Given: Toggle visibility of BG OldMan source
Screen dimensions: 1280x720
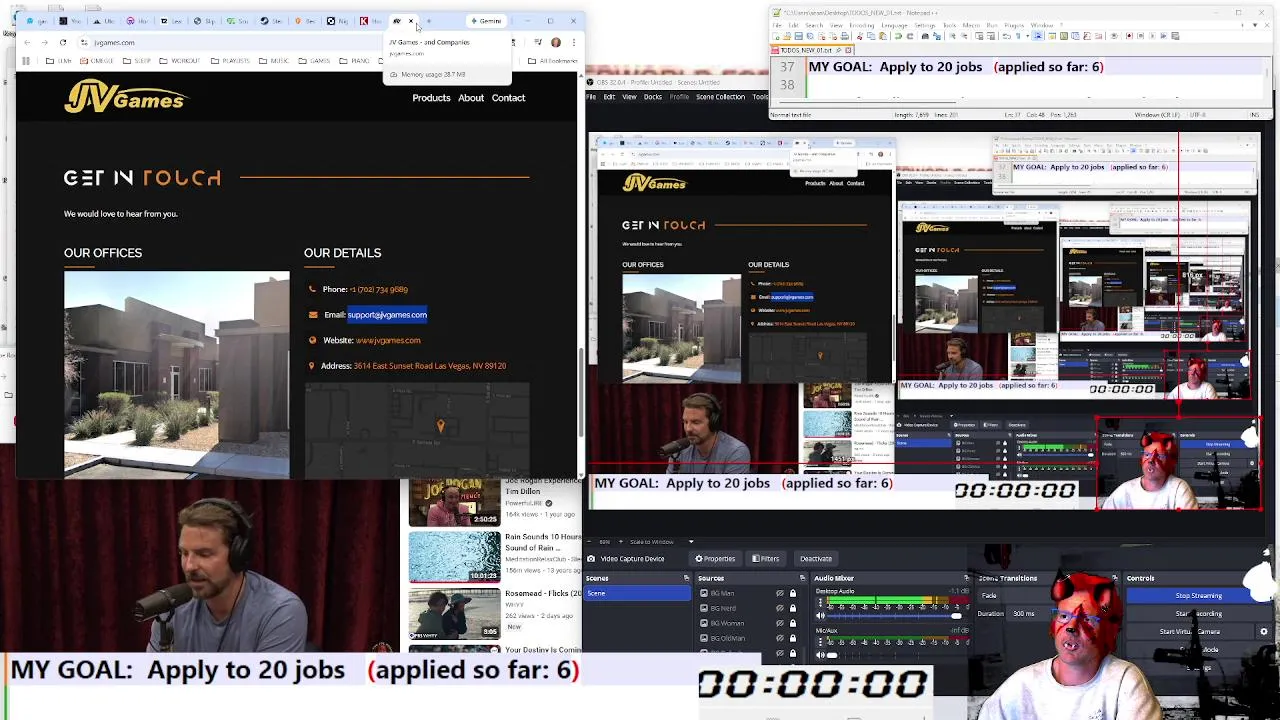Looking at the screenshot, I should tap(779, 638).
